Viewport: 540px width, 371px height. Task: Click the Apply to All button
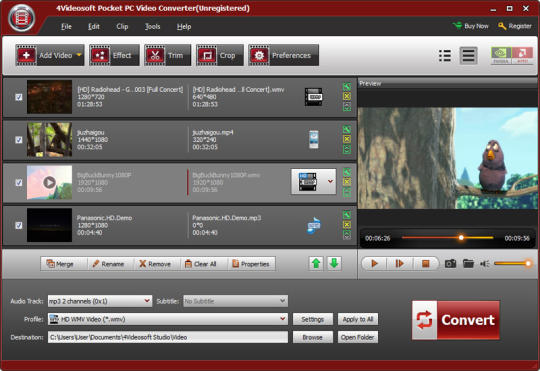click(358, 319)
